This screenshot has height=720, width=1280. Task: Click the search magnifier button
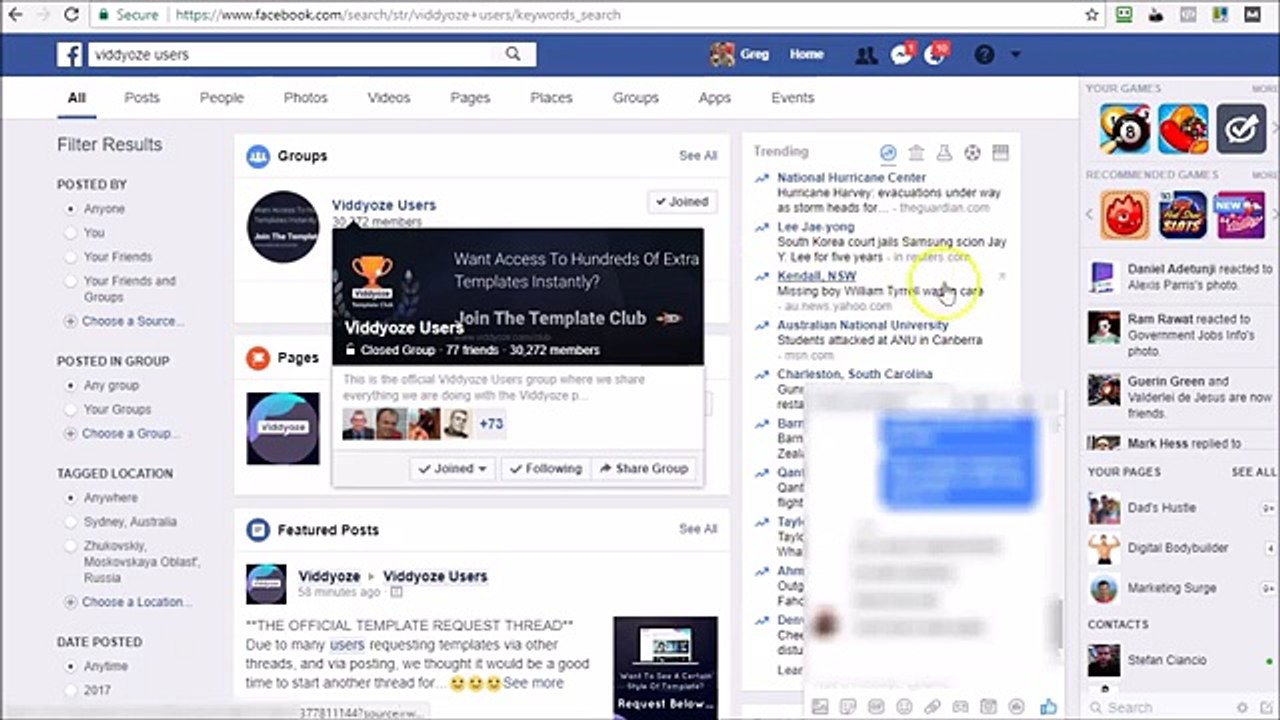coord(513,54)
